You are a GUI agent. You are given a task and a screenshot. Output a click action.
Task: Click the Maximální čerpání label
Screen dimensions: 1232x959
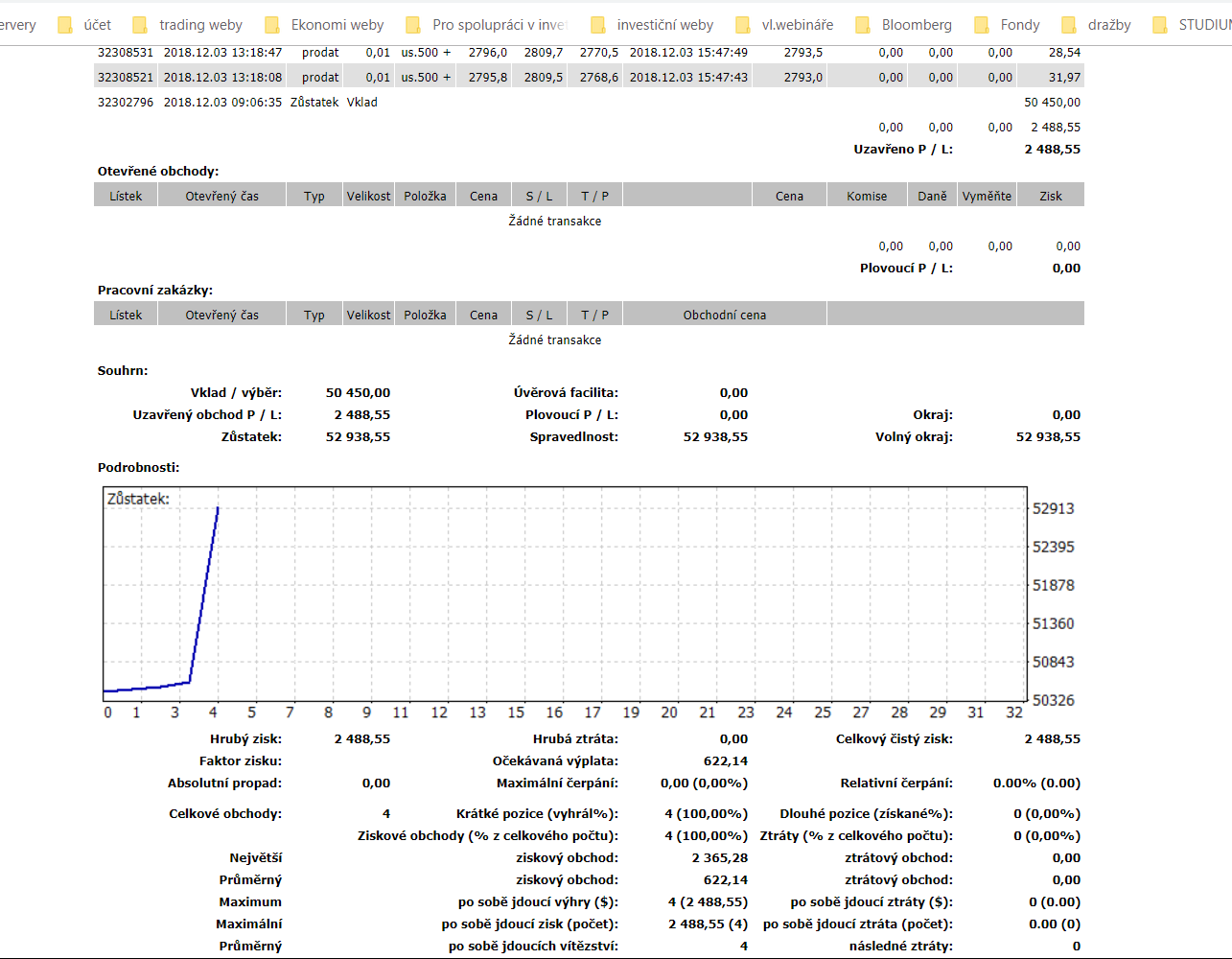558,784
